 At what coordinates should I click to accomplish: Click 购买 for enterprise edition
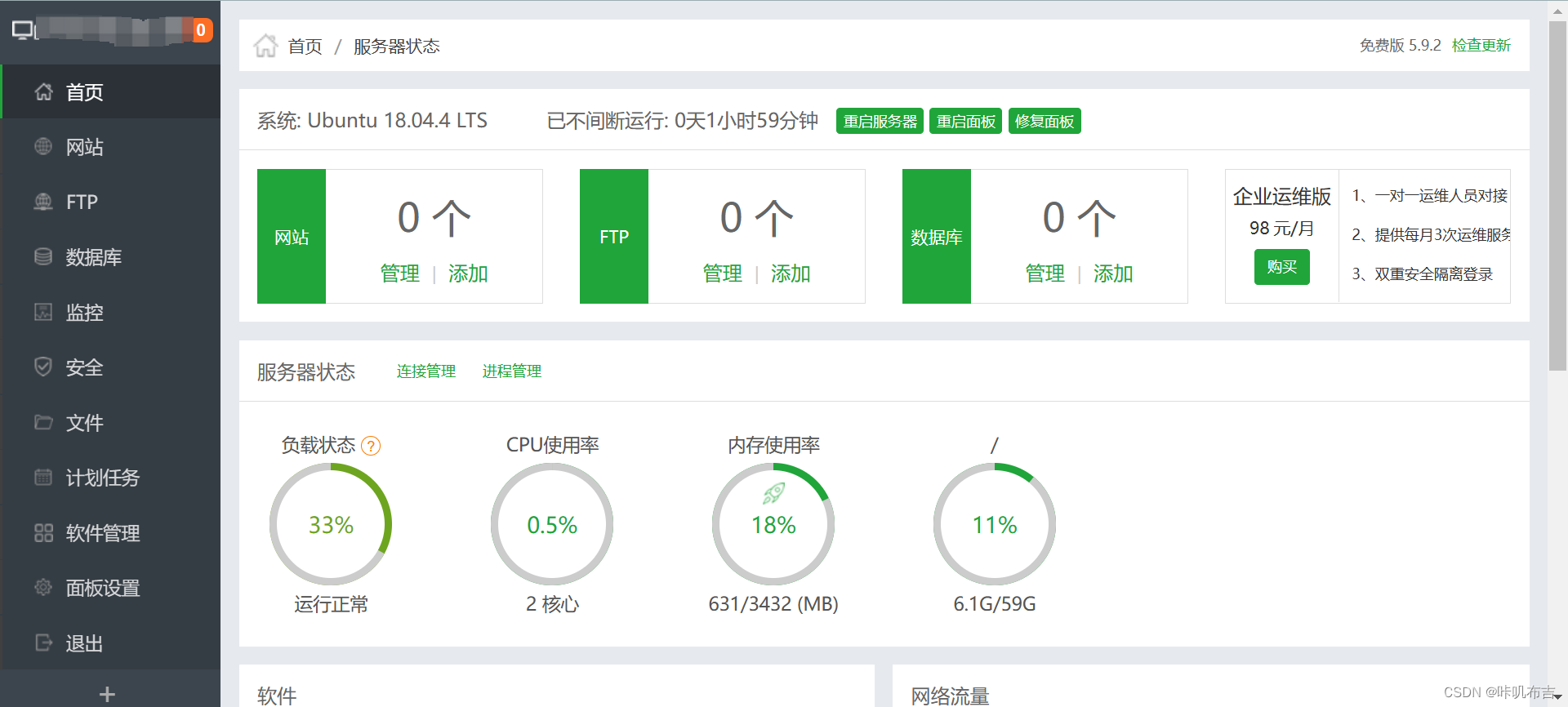[x=1281, y=267]
